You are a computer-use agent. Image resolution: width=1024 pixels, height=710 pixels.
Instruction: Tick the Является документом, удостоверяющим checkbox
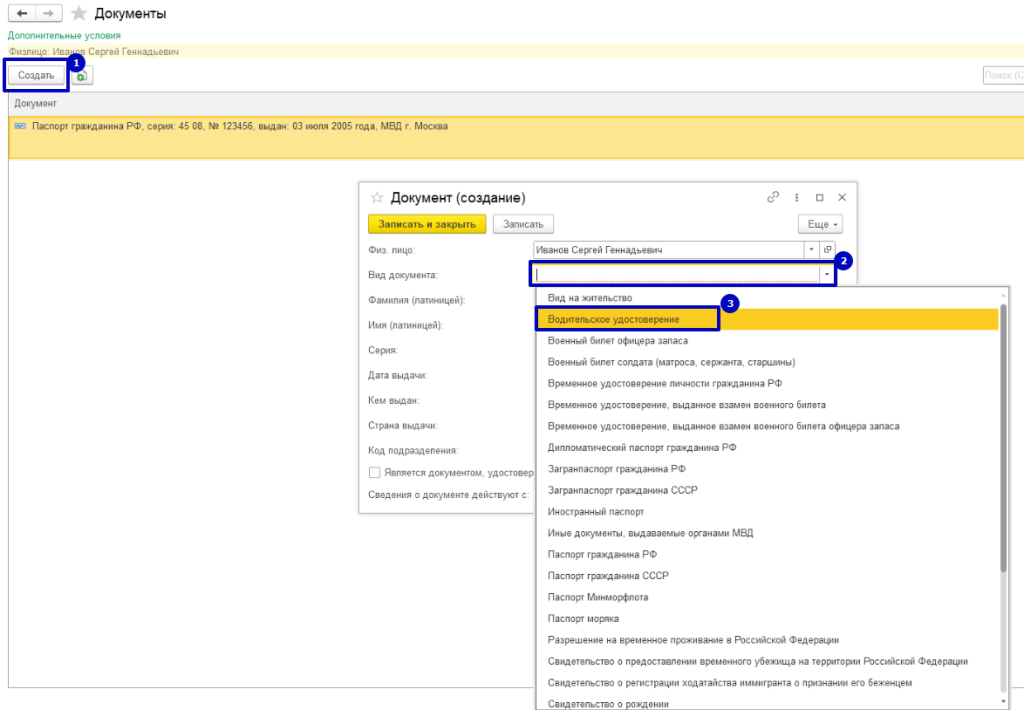point(374,473)
